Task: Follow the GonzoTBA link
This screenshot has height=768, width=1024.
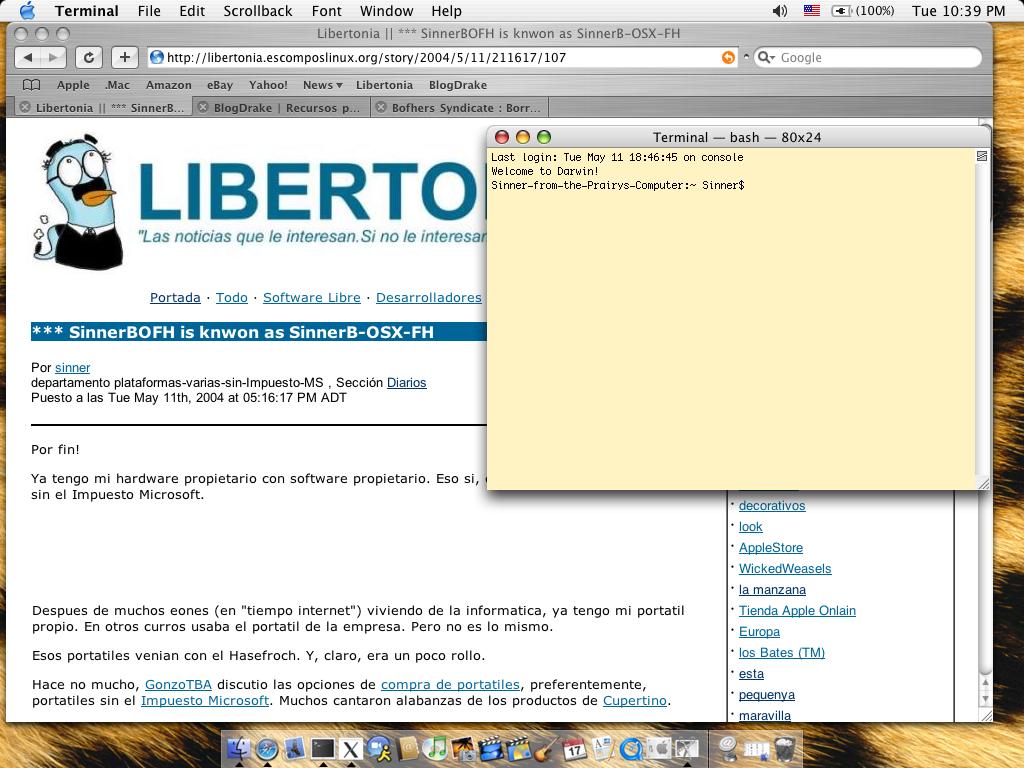Action: coord(178,684)
